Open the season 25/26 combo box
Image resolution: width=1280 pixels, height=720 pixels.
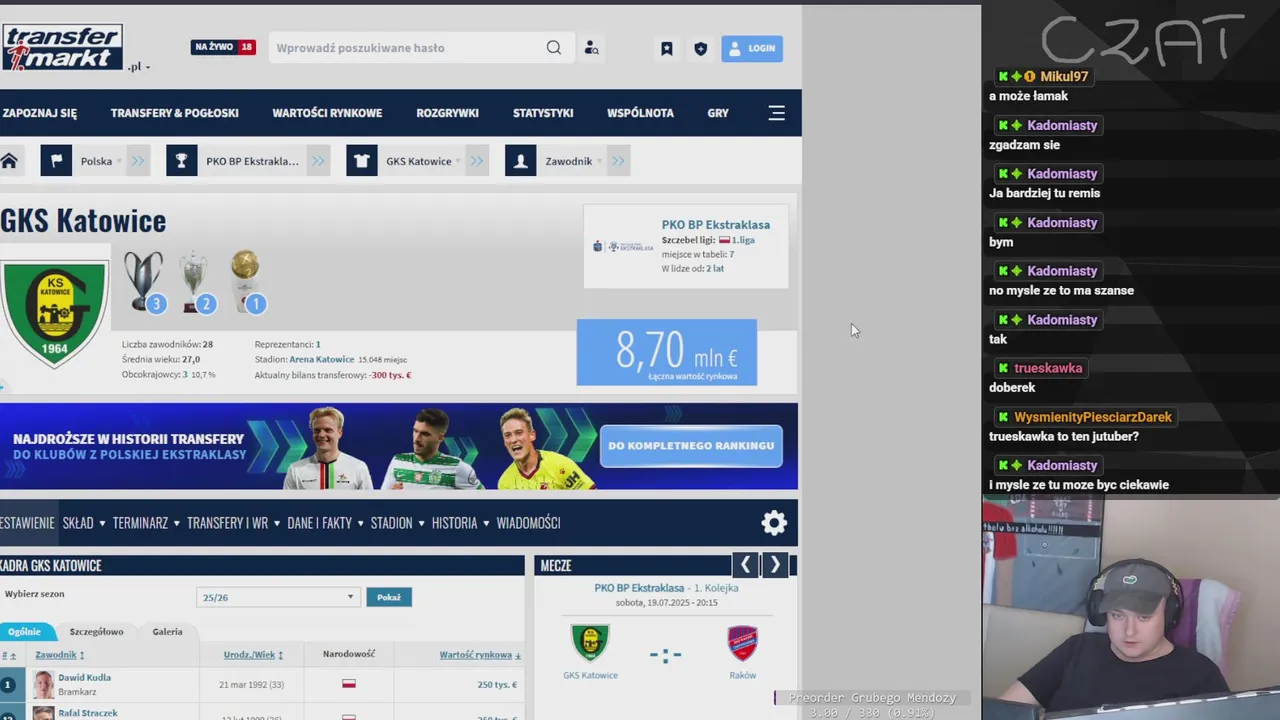point(278,597)
